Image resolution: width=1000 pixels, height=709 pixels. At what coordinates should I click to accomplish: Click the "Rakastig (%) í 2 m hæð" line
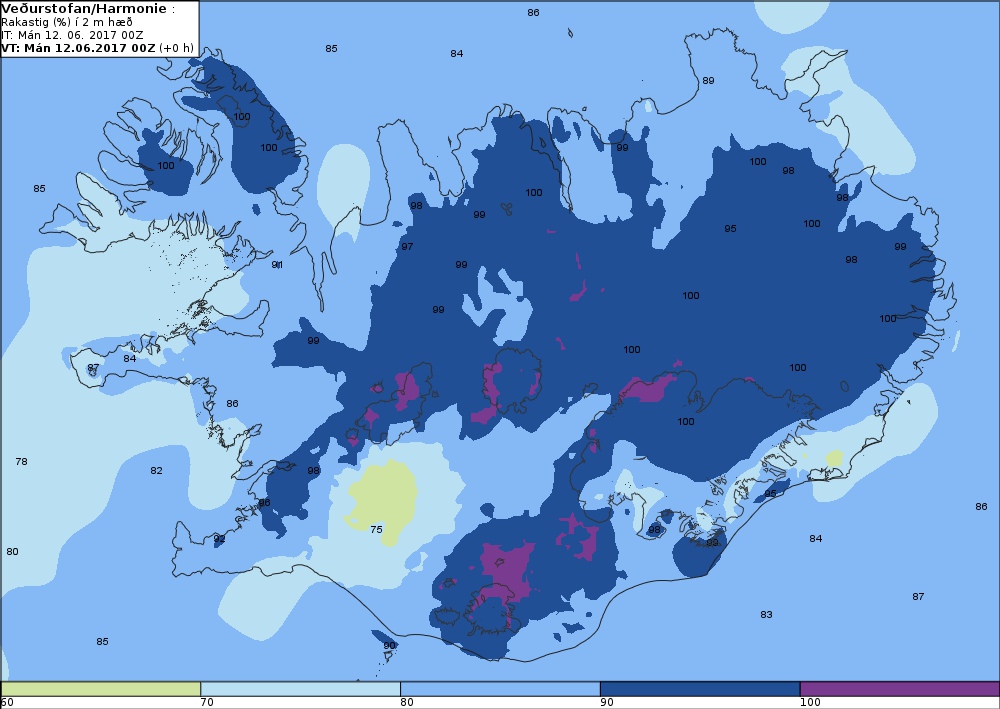67,22
